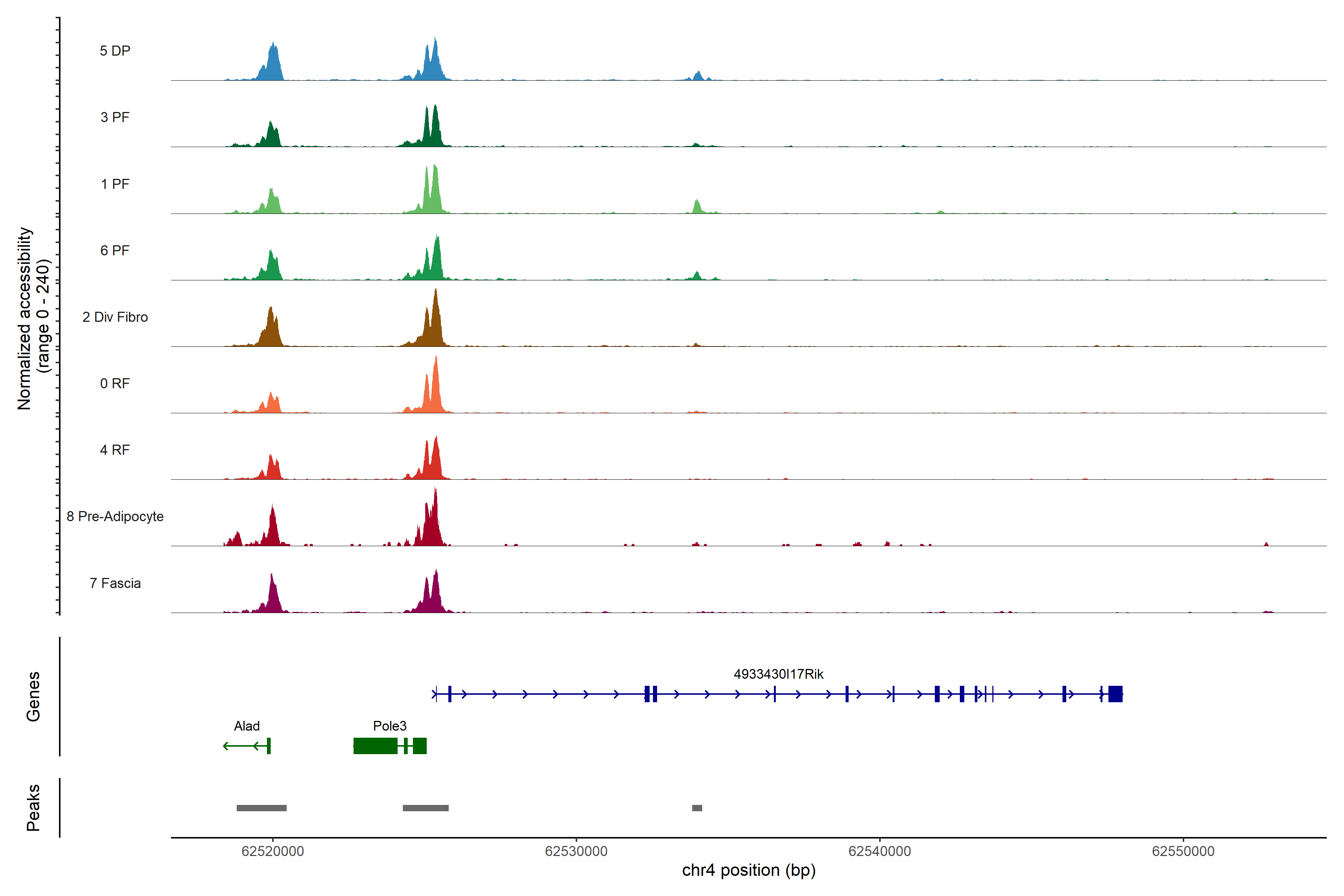Click the final large blue exon of 4933430I17Rik
This screenshot has height=896, width=1344.
click(x=1116, y=694)
